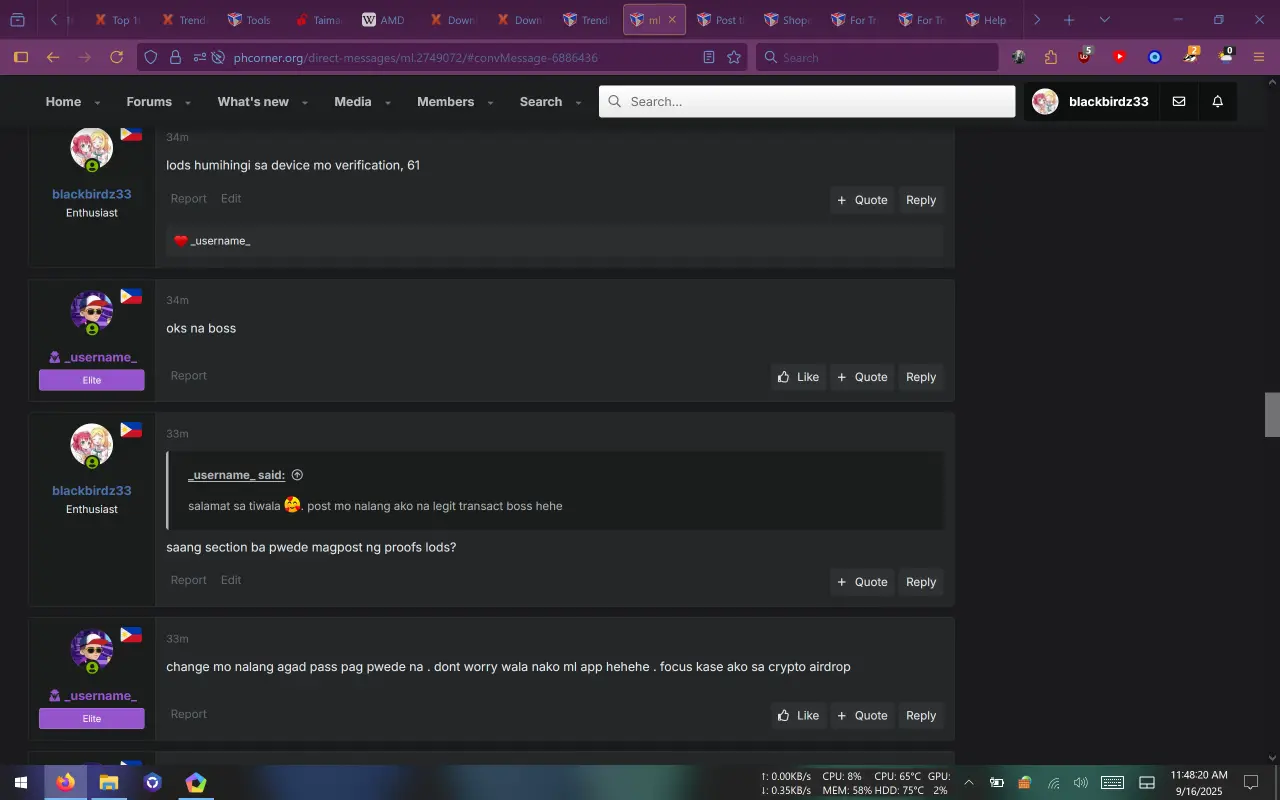The image size is (1280, 800).
Task: Edit the 'lods humihingi' message
Action: [231, 198]
